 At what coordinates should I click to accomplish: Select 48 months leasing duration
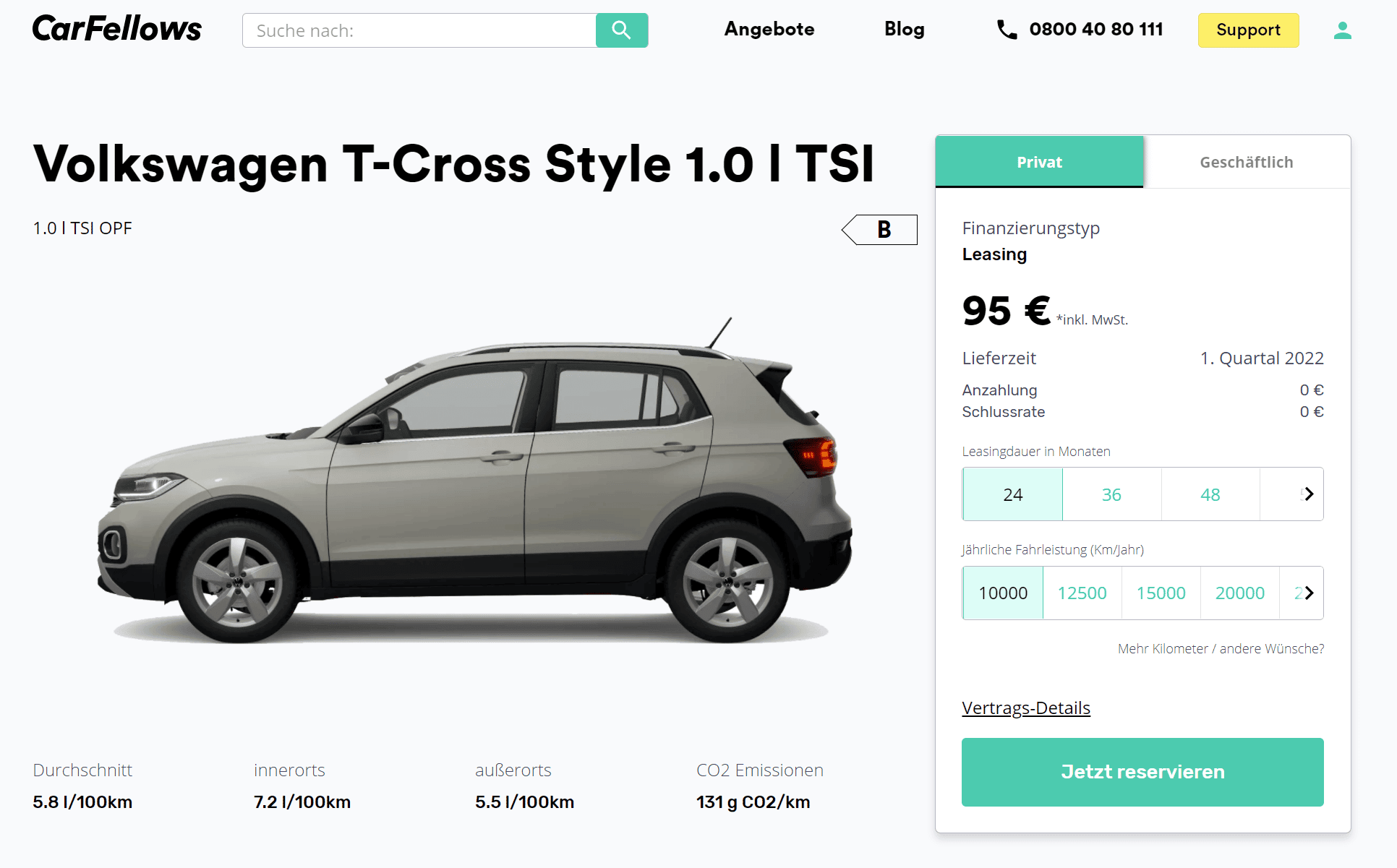pos(1210,494)
